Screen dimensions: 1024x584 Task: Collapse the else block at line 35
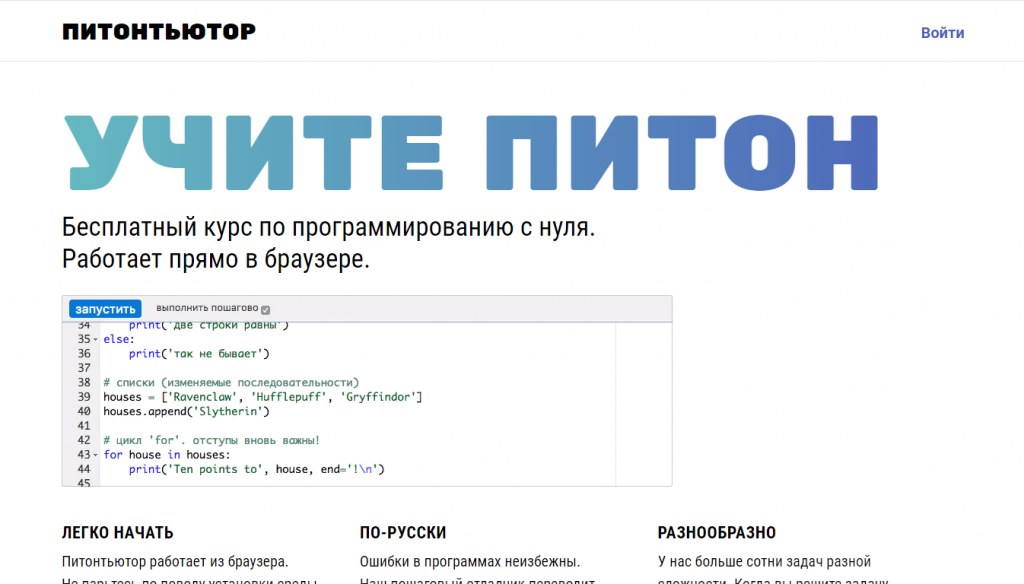tap(95, 339)
